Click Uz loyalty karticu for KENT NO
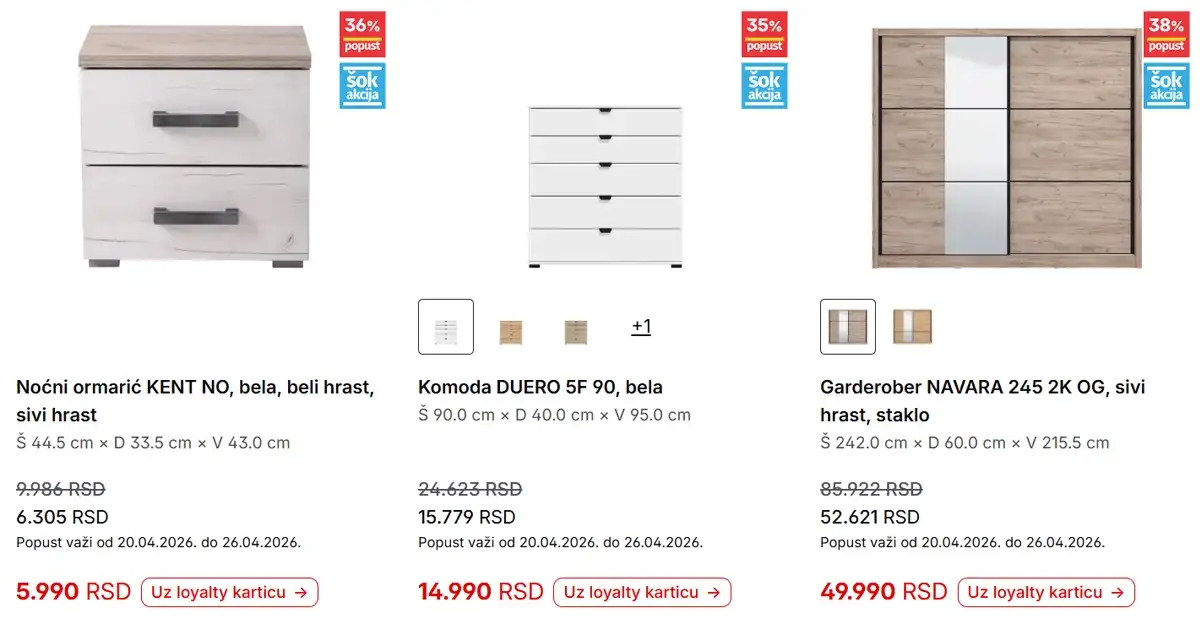Viewport: 1200px width, 617px height. pyautogui.click(x=229, y=592)
